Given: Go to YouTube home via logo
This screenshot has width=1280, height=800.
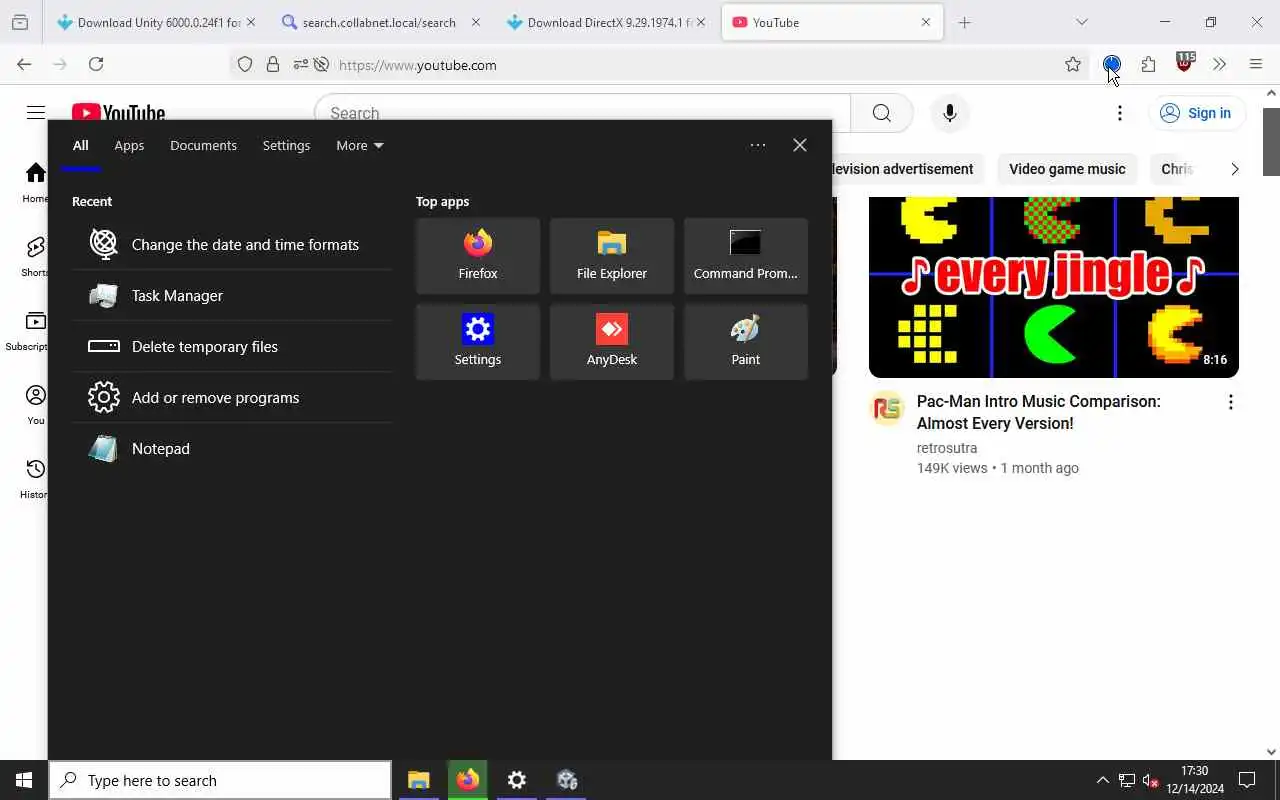Looking at the screenshot, I should [x=118, y=113].
